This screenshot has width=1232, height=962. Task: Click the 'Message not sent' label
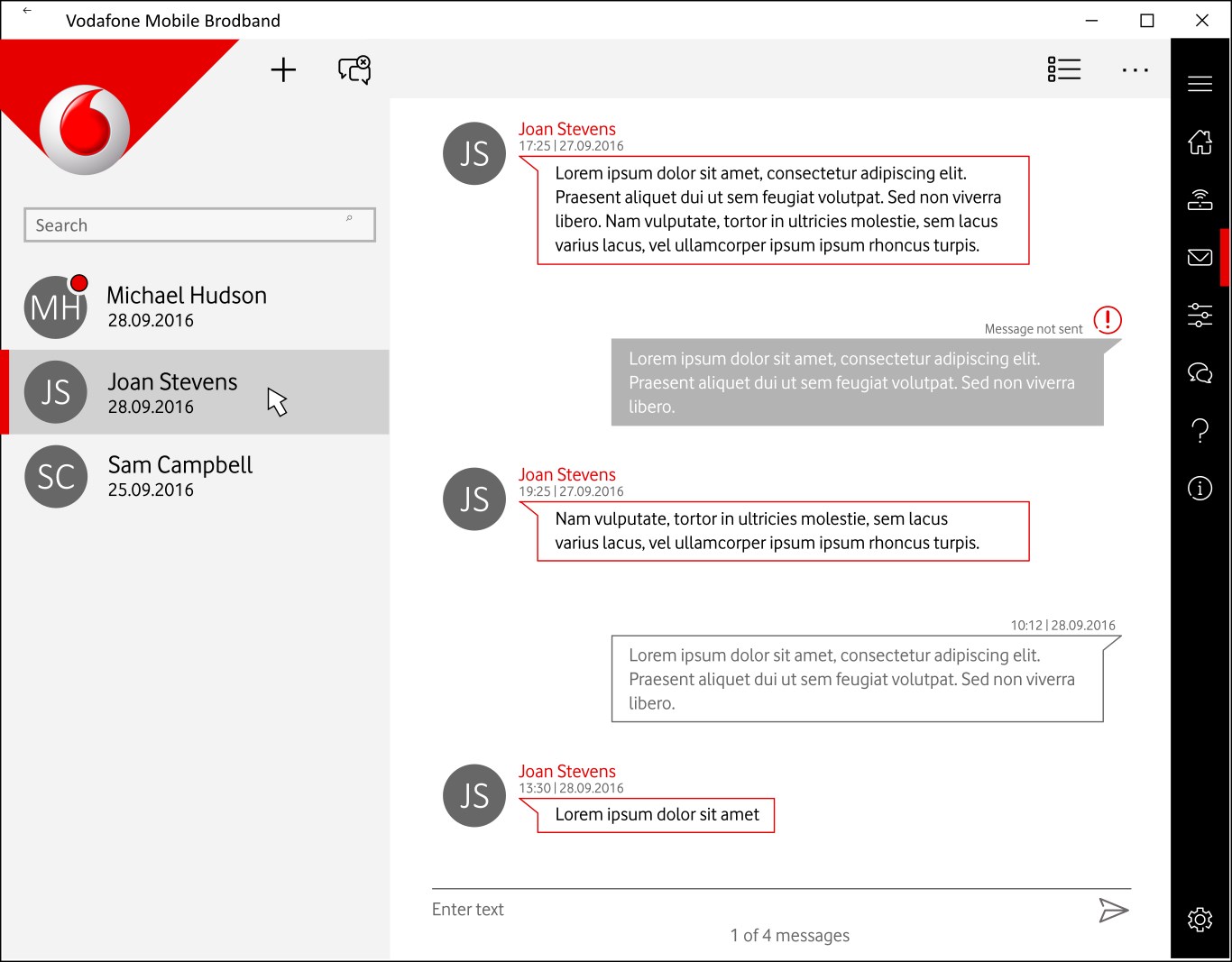coord(1034,329)
